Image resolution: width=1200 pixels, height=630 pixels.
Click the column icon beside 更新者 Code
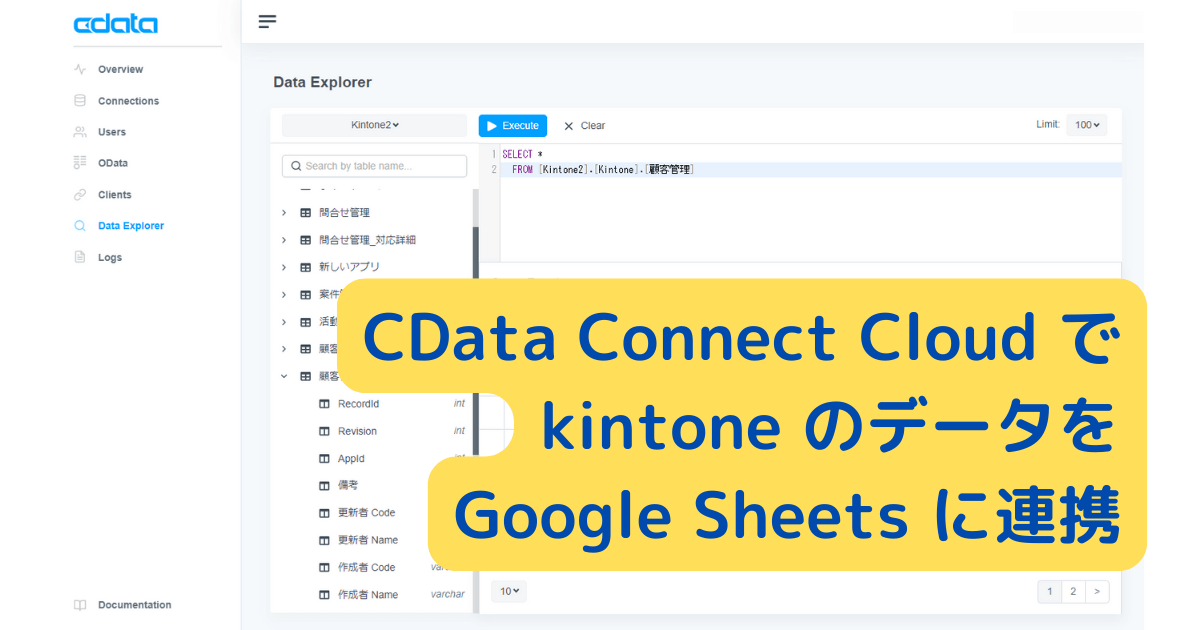[x=324, y=513]
